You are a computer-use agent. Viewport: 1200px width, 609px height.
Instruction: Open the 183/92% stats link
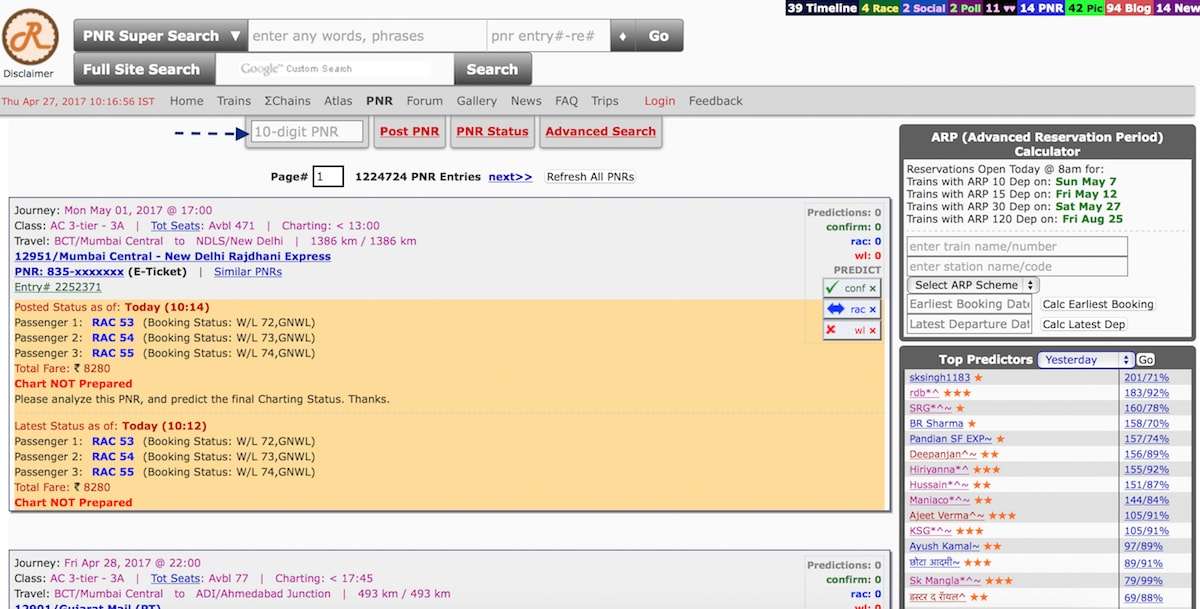click(1147, 393)
